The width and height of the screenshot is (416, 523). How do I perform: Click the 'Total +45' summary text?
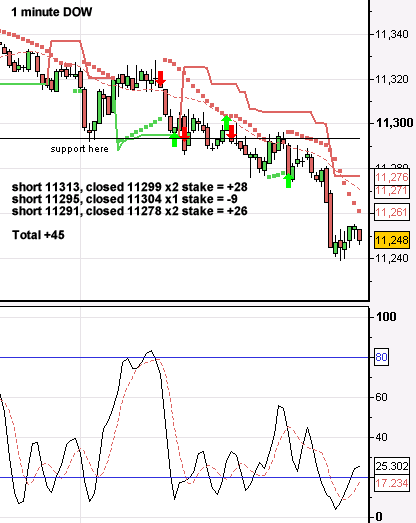38,235
